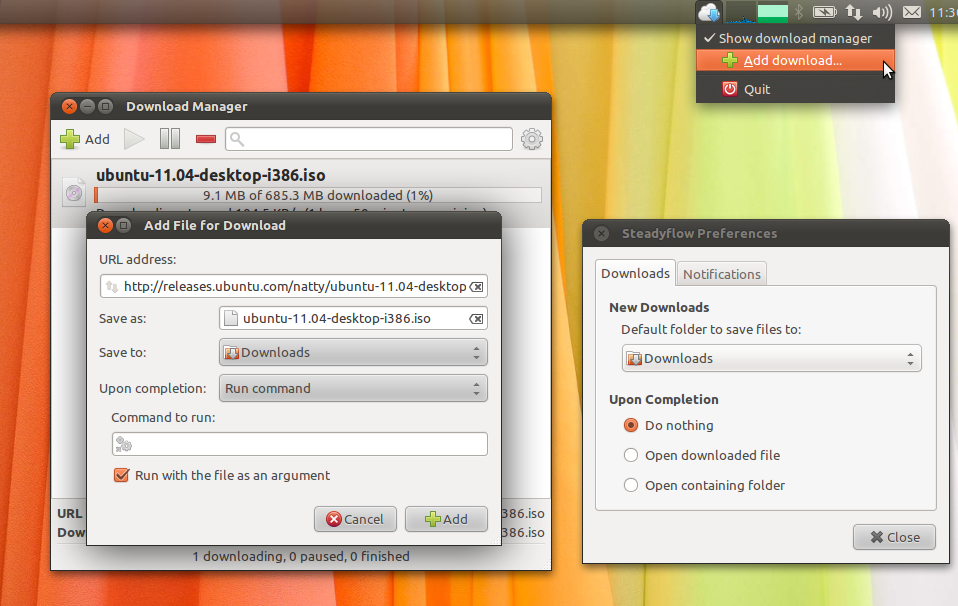Click the Add button in Download Manager toolbar
The height and width of the screenshot is (606, 958).
(85, 139)
